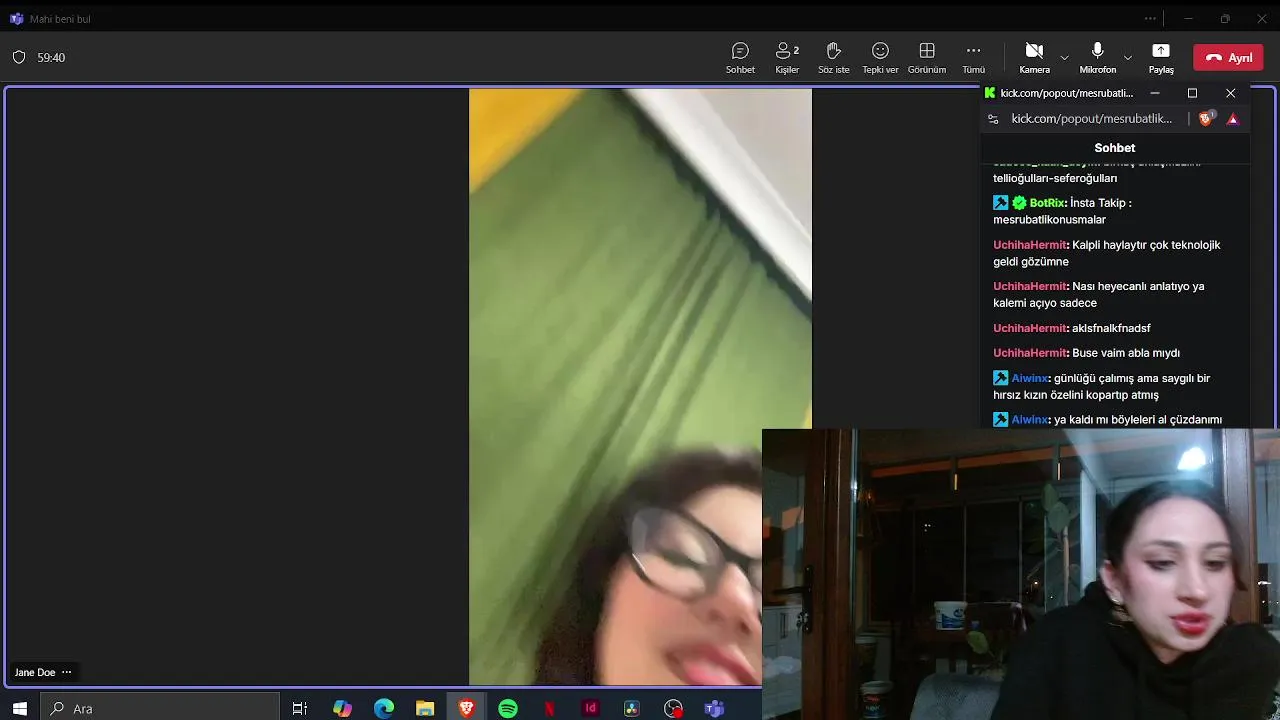This screenshot has width=1280, height=720.
Task: Click UchihaHermit on 'aklsfnalkfnadsf' message
Action: click(1030, 328)
